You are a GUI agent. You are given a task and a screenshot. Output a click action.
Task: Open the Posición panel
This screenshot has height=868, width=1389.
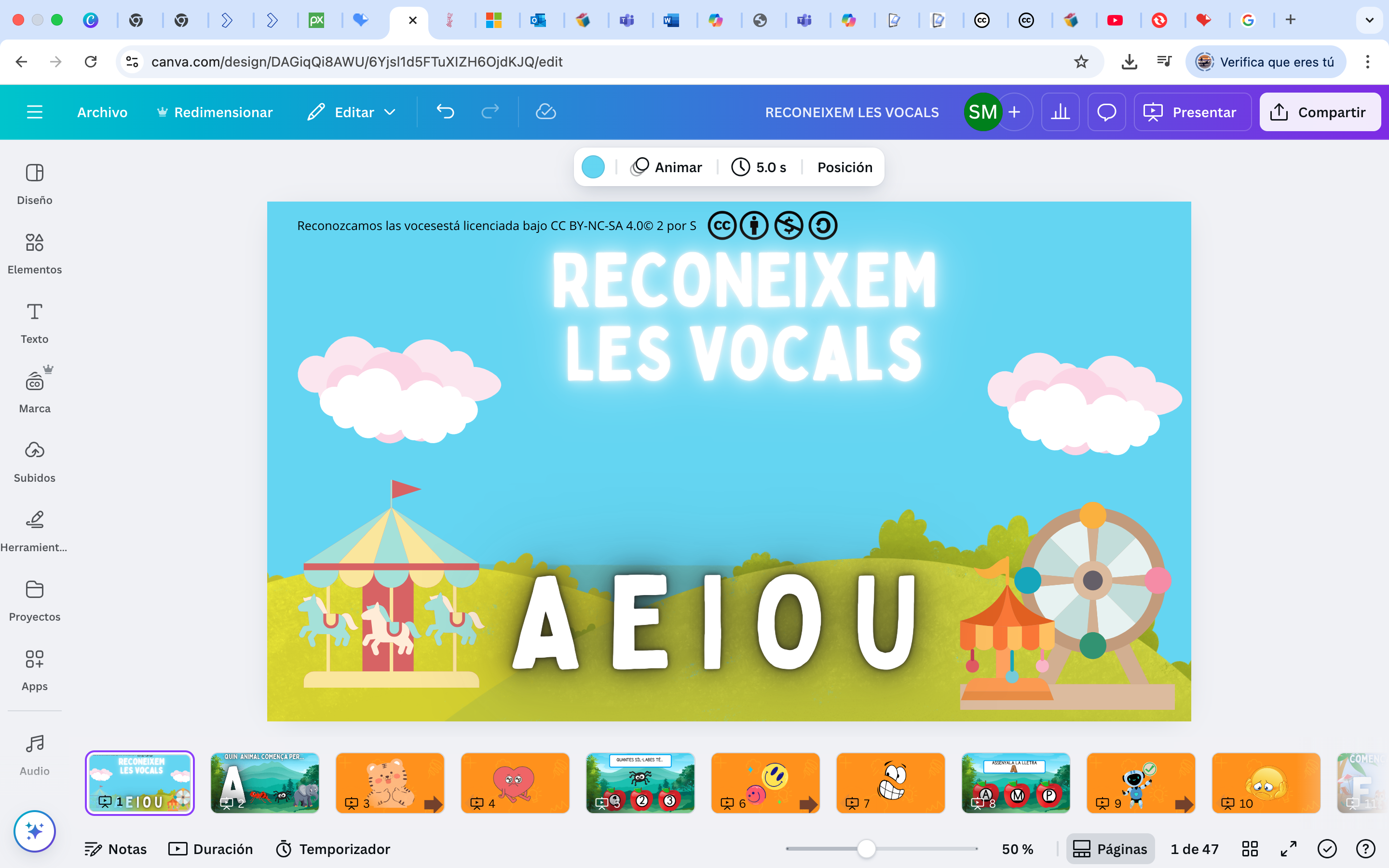click(x=844, y=167)
